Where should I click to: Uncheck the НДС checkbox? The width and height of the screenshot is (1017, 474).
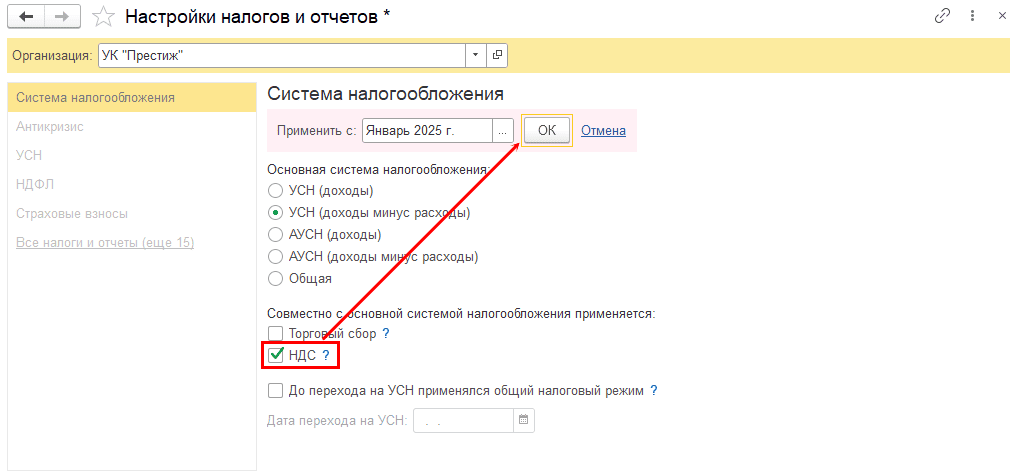point(276,354)
